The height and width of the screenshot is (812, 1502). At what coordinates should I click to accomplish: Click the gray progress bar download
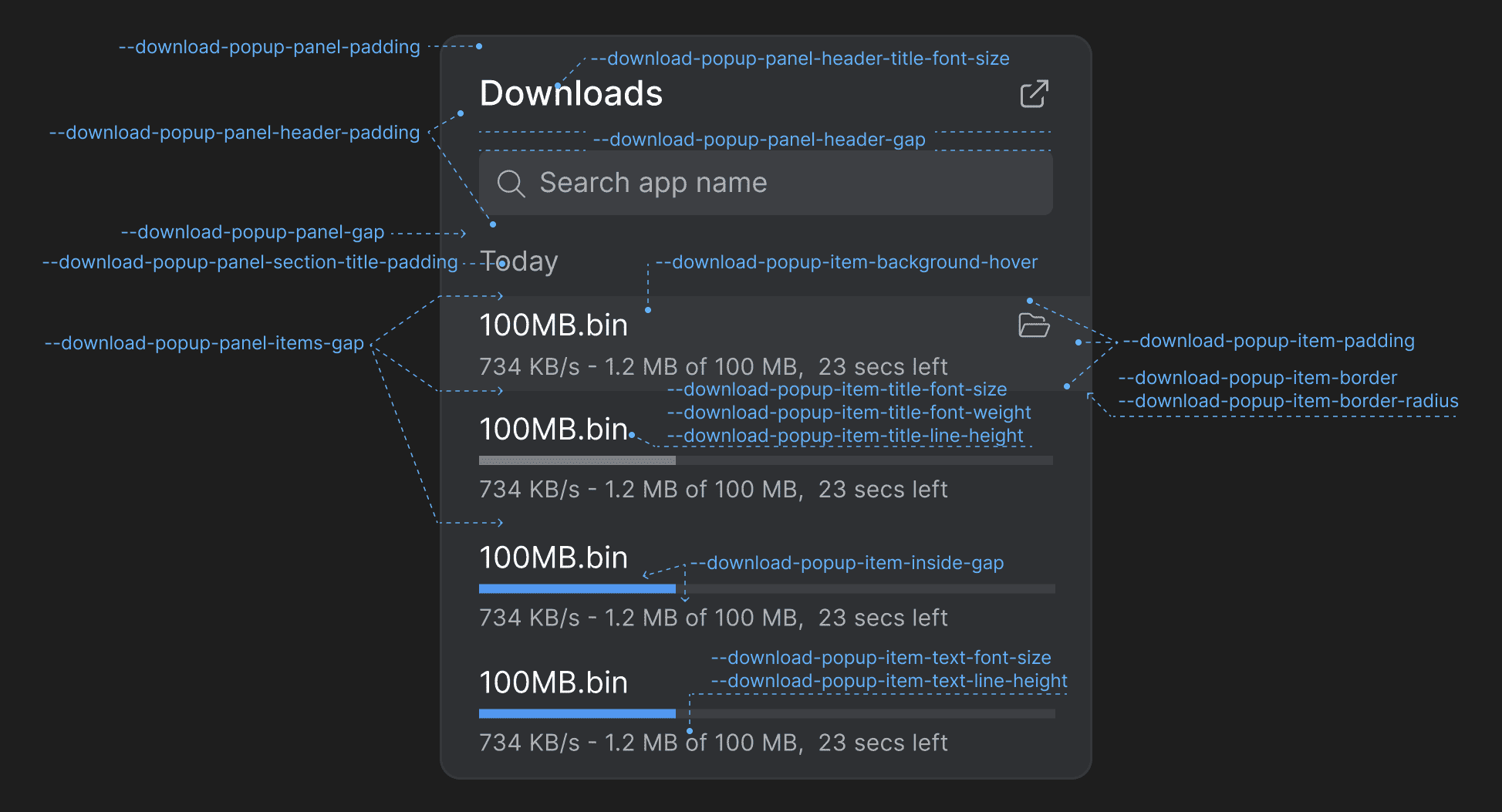click(765, 460)
